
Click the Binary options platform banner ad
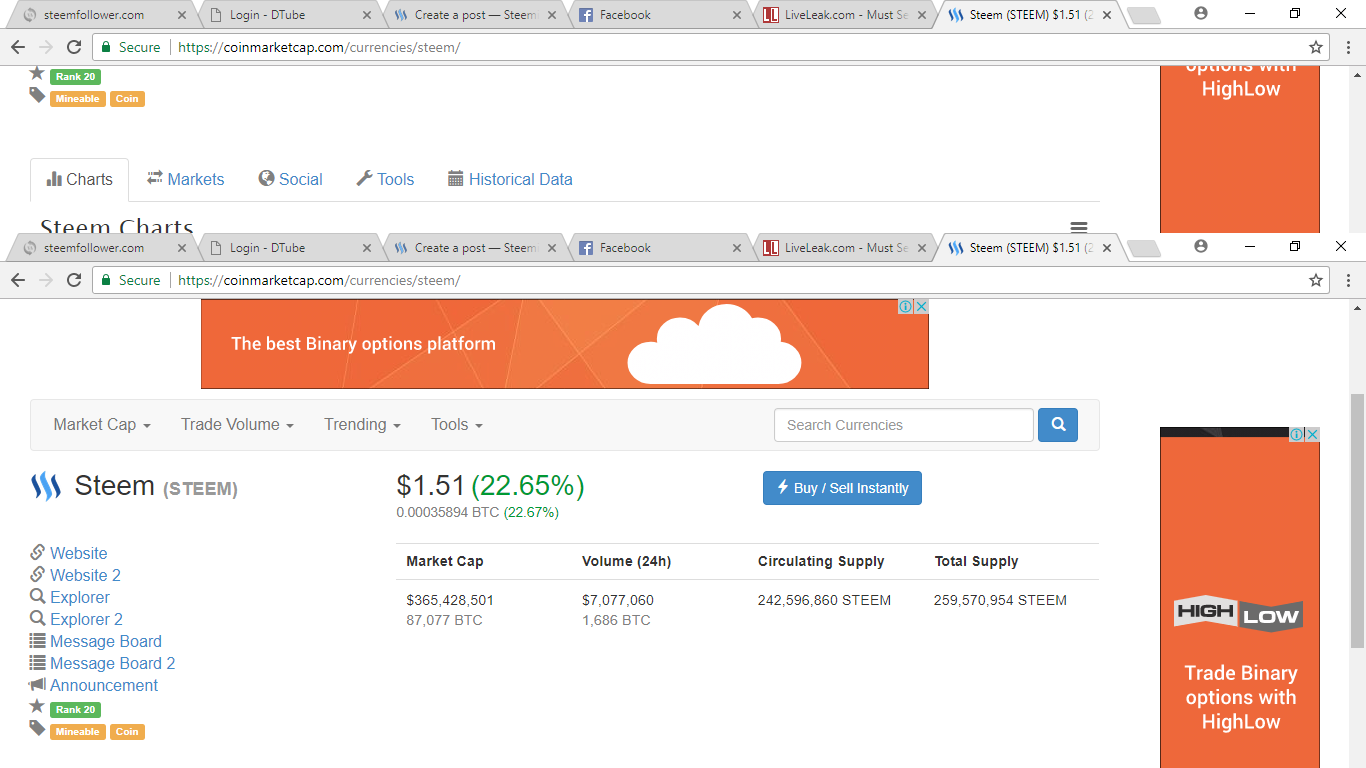coord(564,344)
